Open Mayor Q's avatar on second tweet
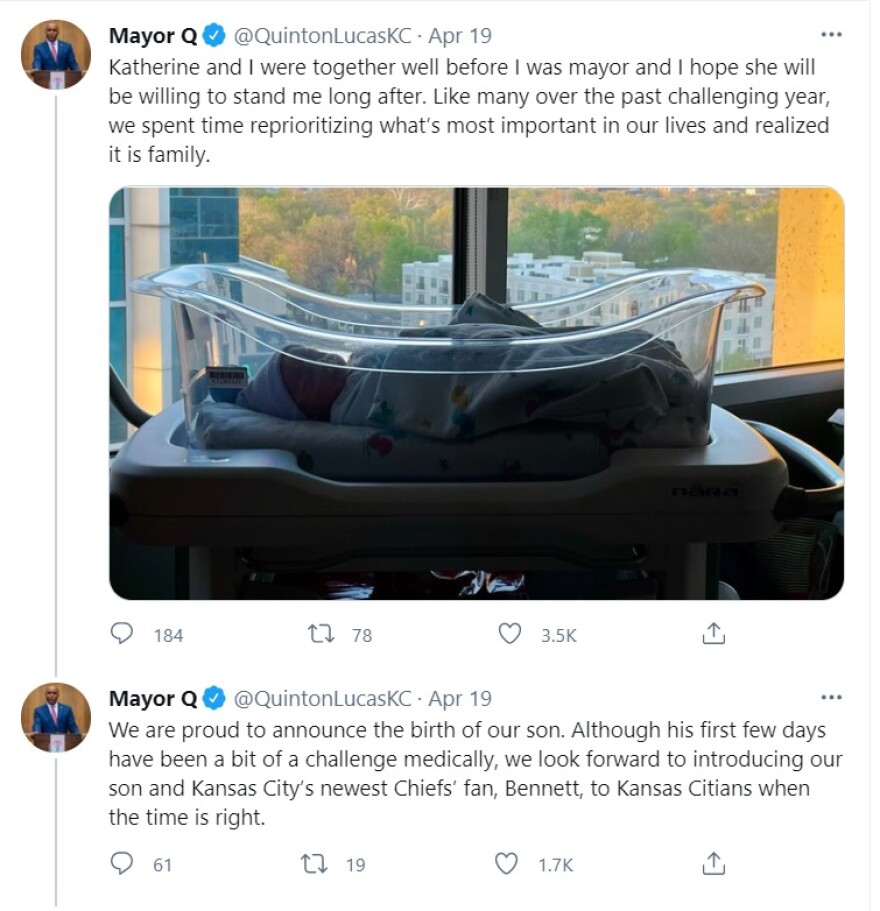 (56, 717)
